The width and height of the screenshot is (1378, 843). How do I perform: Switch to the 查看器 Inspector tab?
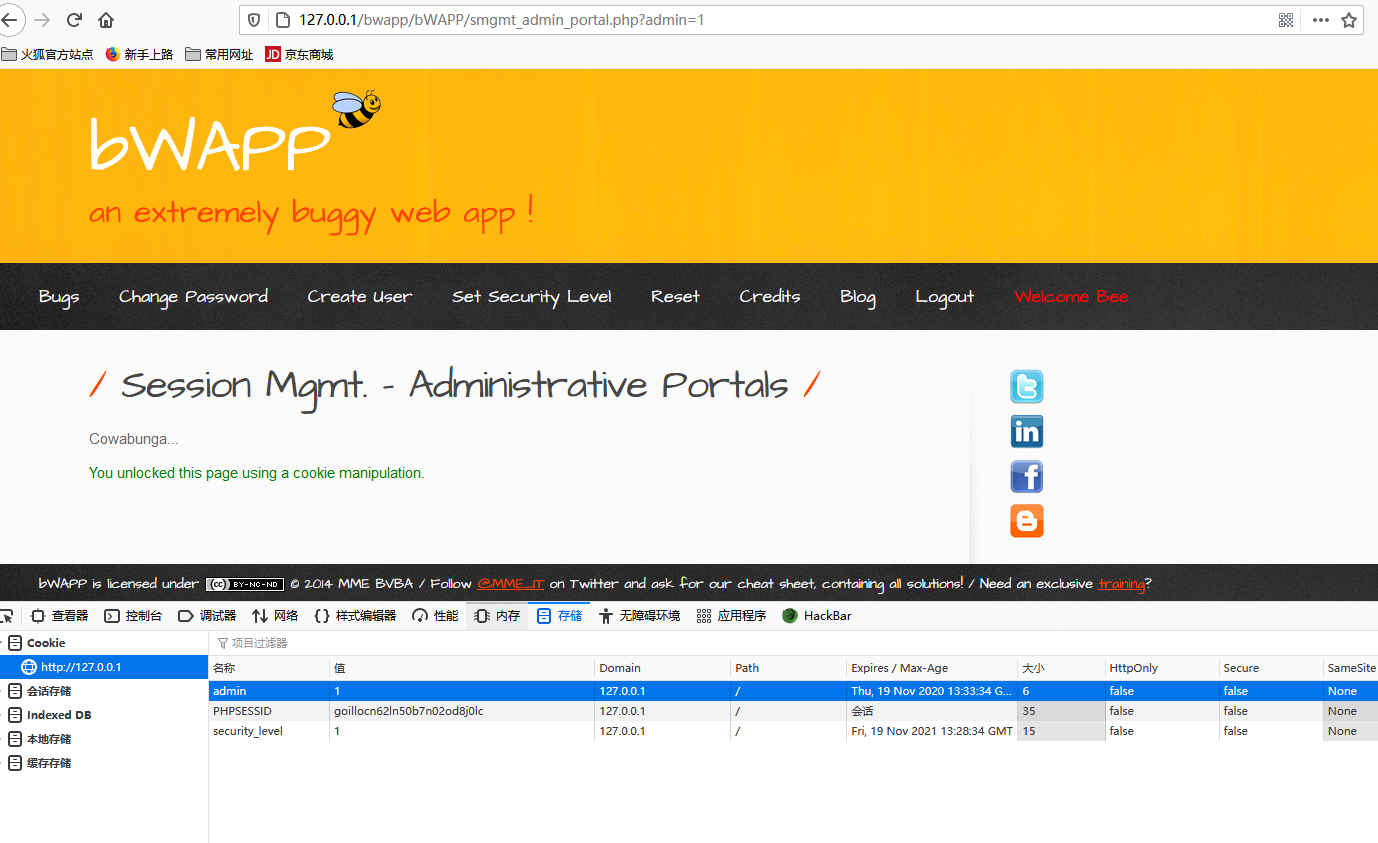[59, 616]
